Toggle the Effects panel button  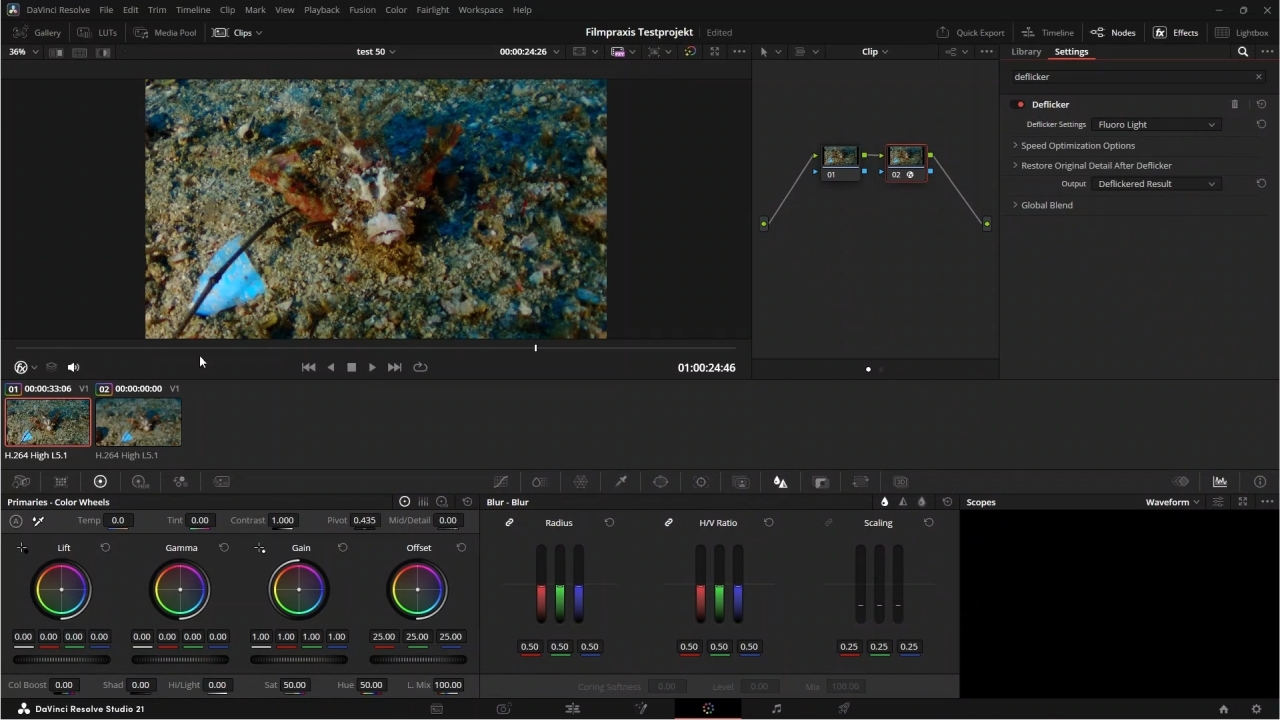(1176, 32)
